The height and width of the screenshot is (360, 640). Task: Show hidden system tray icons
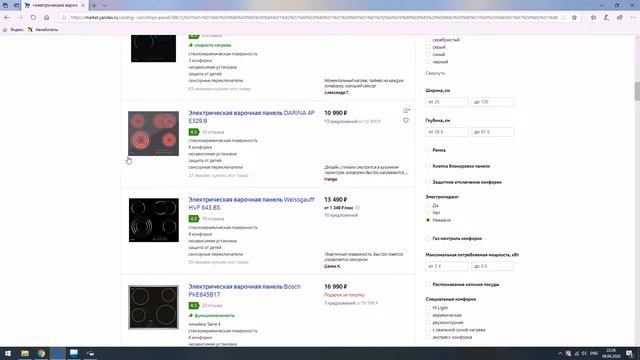(x=560, y=353)
